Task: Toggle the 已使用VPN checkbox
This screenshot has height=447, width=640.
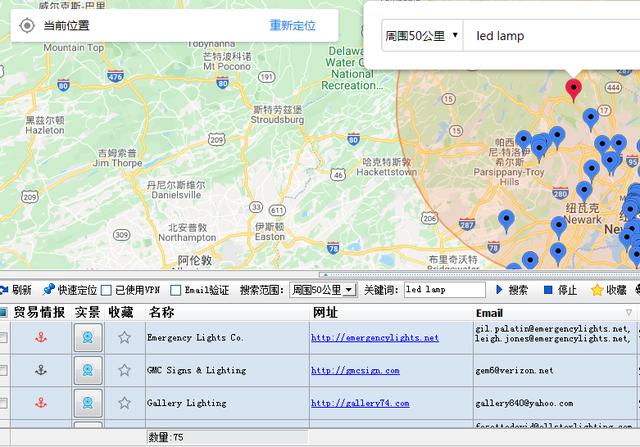Action: tap(106, 290)
